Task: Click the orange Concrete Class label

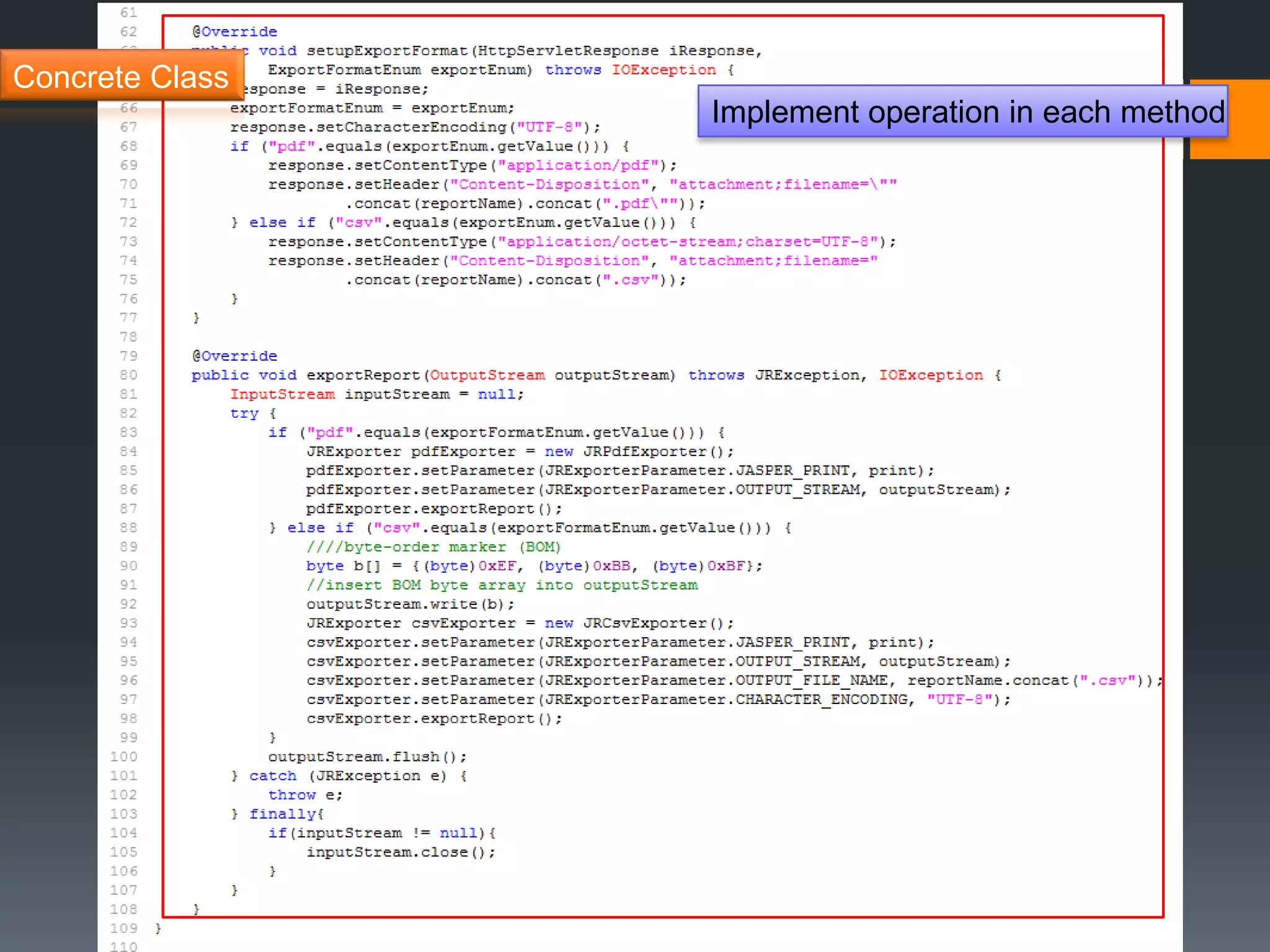Action: (x=122, y=77)
